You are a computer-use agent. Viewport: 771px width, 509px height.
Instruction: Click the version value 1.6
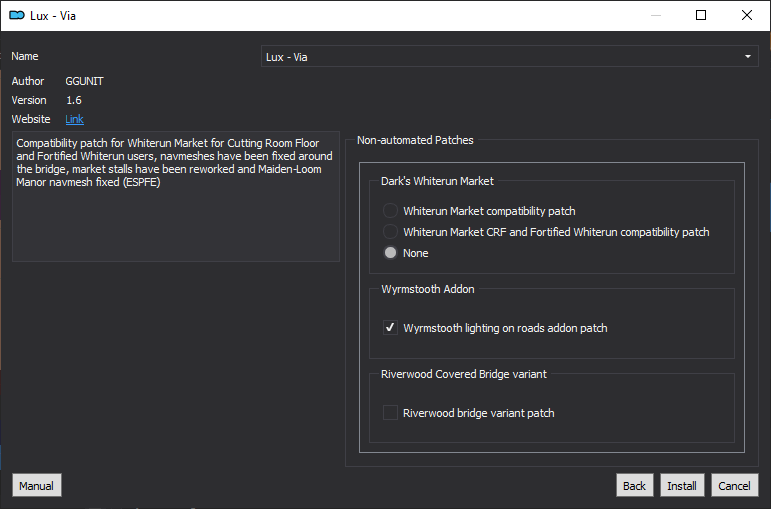[74, 100]
